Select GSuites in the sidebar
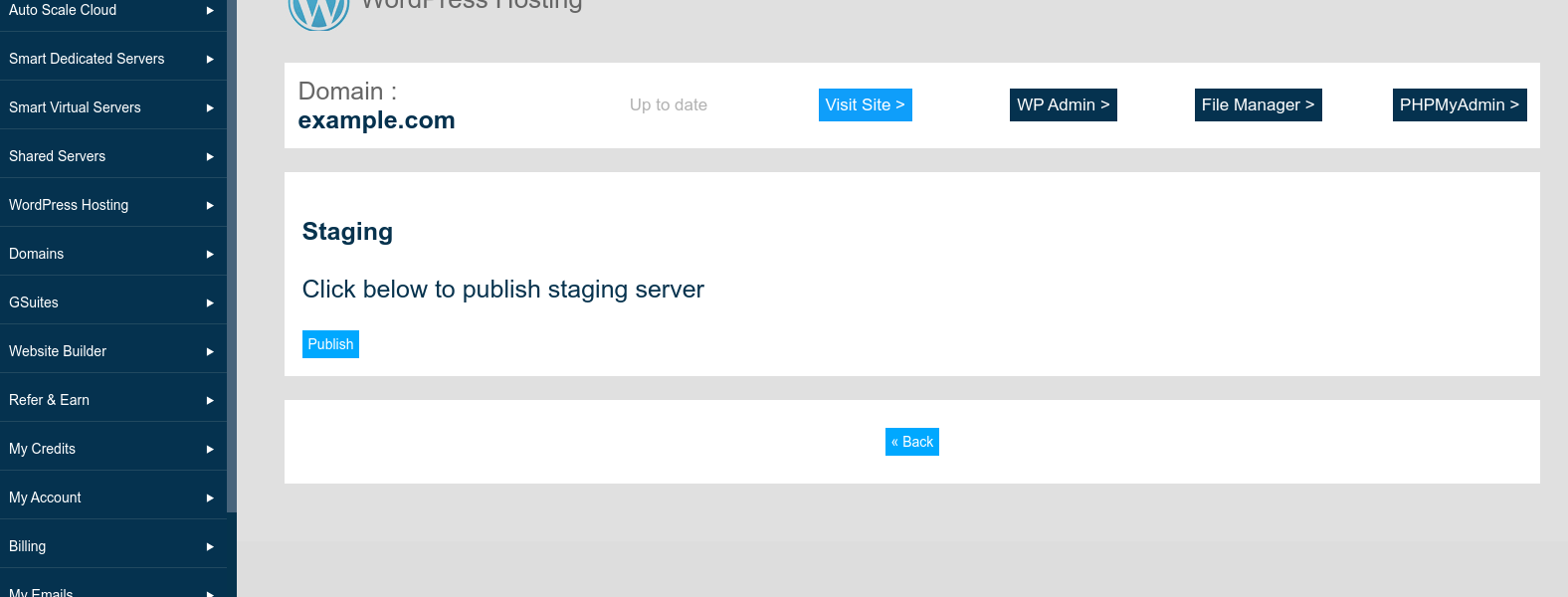 34,302
